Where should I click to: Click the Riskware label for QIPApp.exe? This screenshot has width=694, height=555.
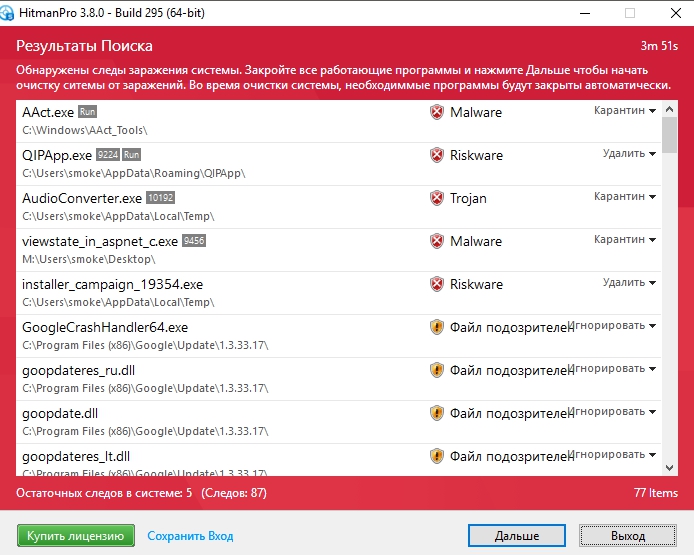[x=476, y=155]
